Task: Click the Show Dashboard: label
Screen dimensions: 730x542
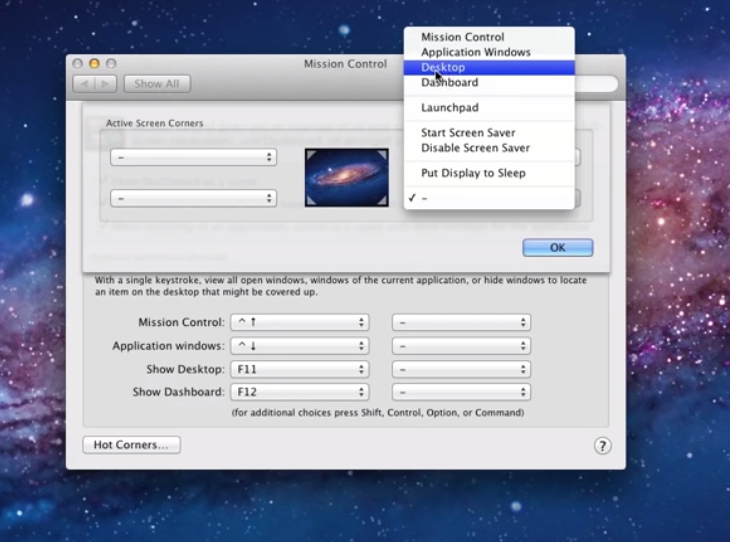Action: 179,392
